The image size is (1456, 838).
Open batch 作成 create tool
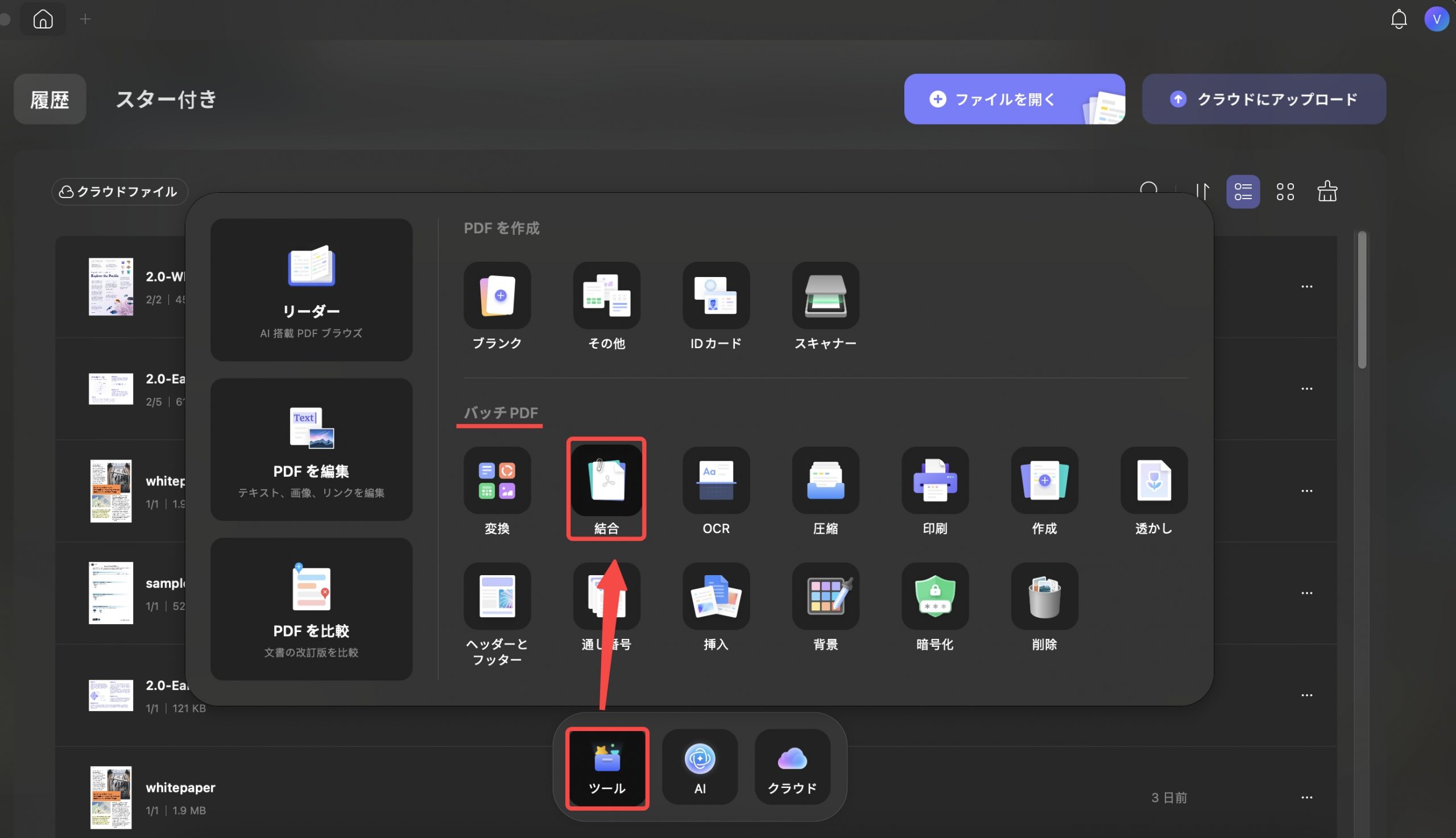point(1044,481)
